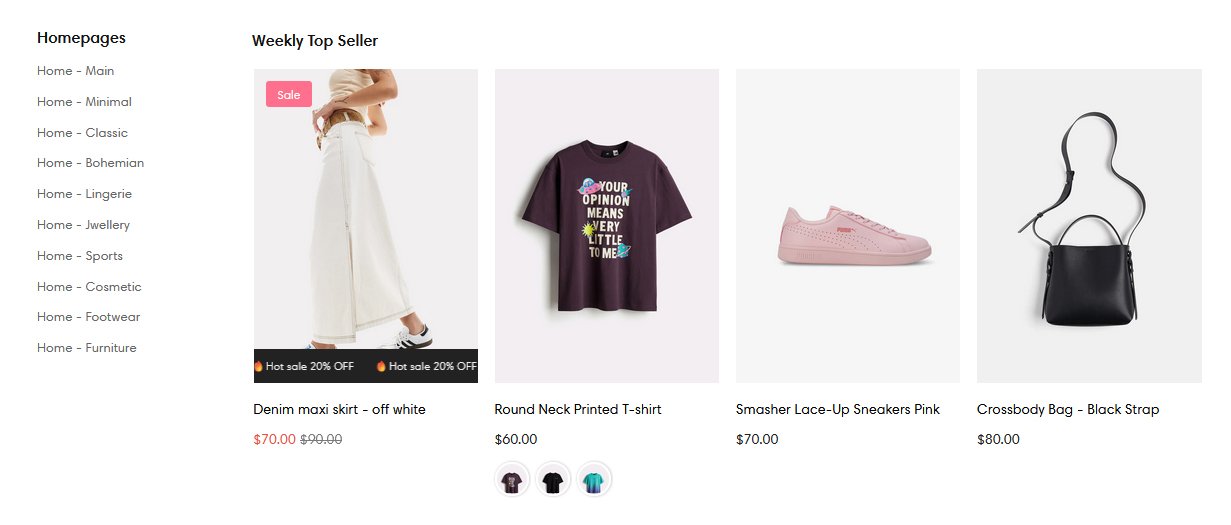Open Smasher Lace-Up Sneakers Pink title link
Image resolution: width=1231 pixels, height=525 pixels.
tap(837, 409)
